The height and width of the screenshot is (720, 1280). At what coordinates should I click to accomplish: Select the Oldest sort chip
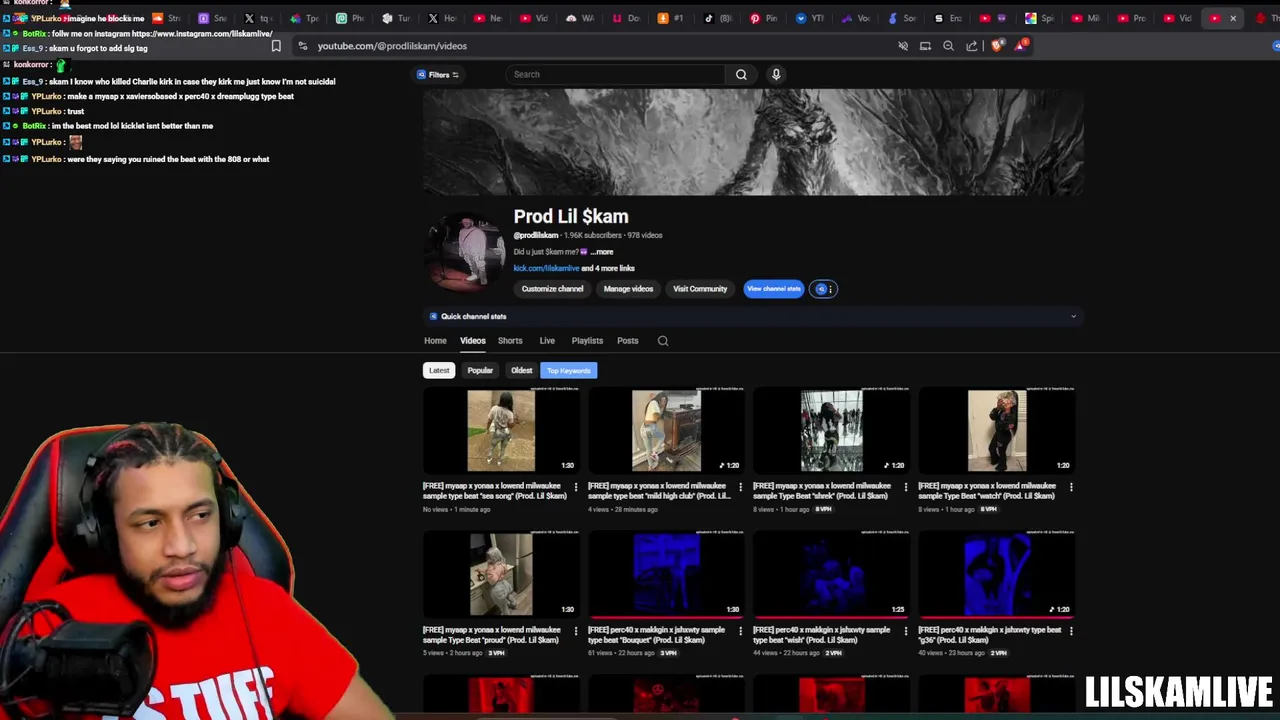click(x=521, y=370)
